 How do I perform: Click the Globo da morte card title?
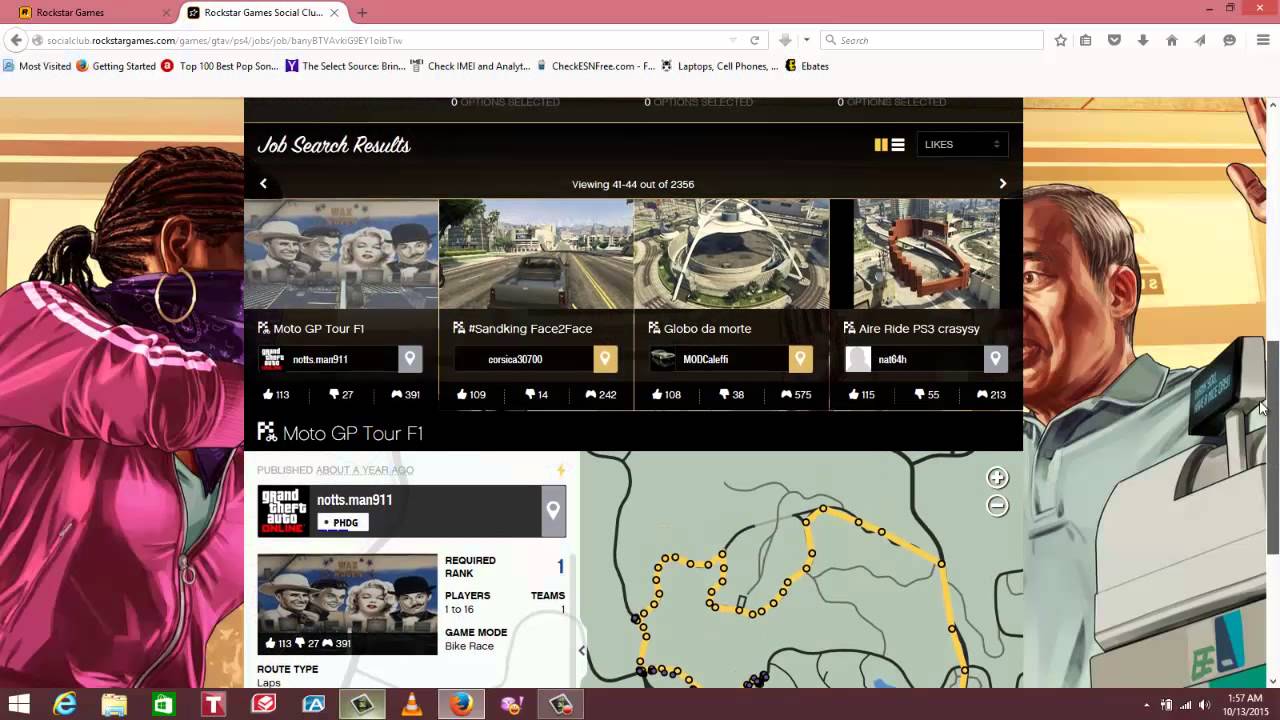coord(707,328)
